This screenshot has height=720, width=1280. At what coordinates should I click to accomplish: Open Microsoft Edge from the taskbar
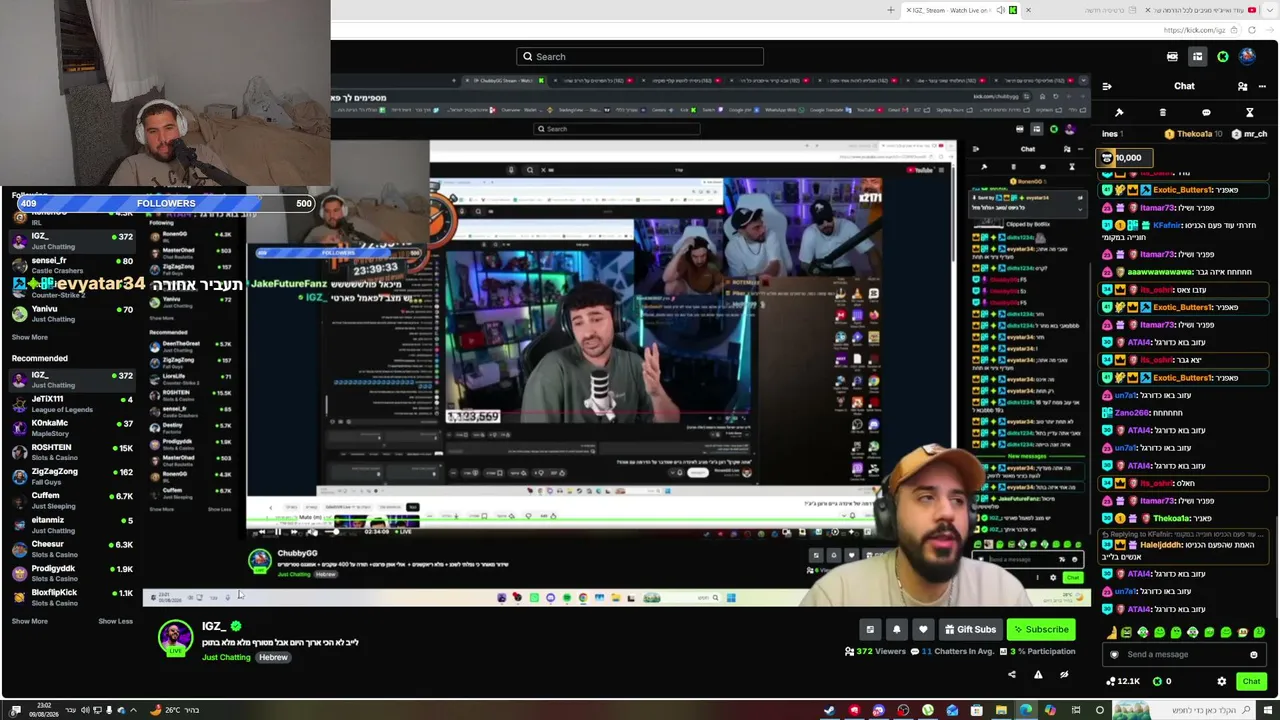pos(1025,710)
